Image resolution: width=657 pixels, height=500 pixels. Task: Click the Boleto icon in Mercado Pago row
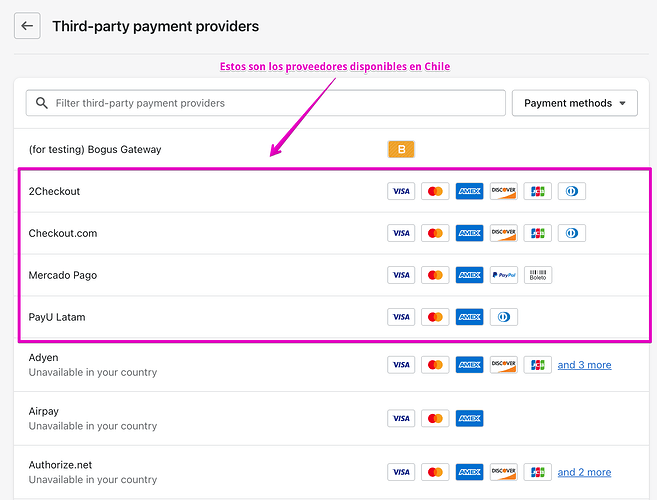click(537, 275)
